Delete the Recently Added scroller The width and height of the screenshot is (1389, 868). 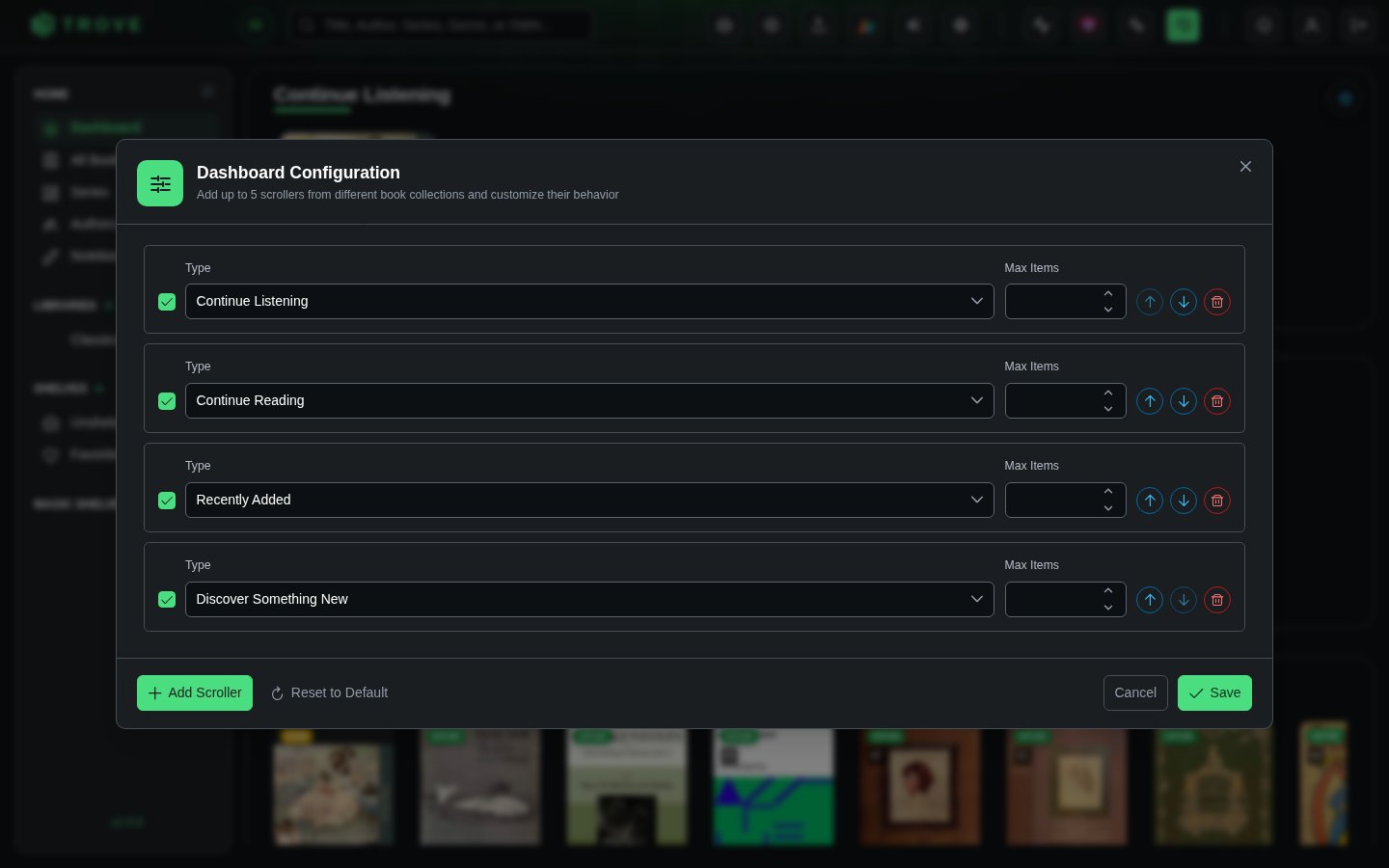pyautogui.click(x=1217, y=501)
